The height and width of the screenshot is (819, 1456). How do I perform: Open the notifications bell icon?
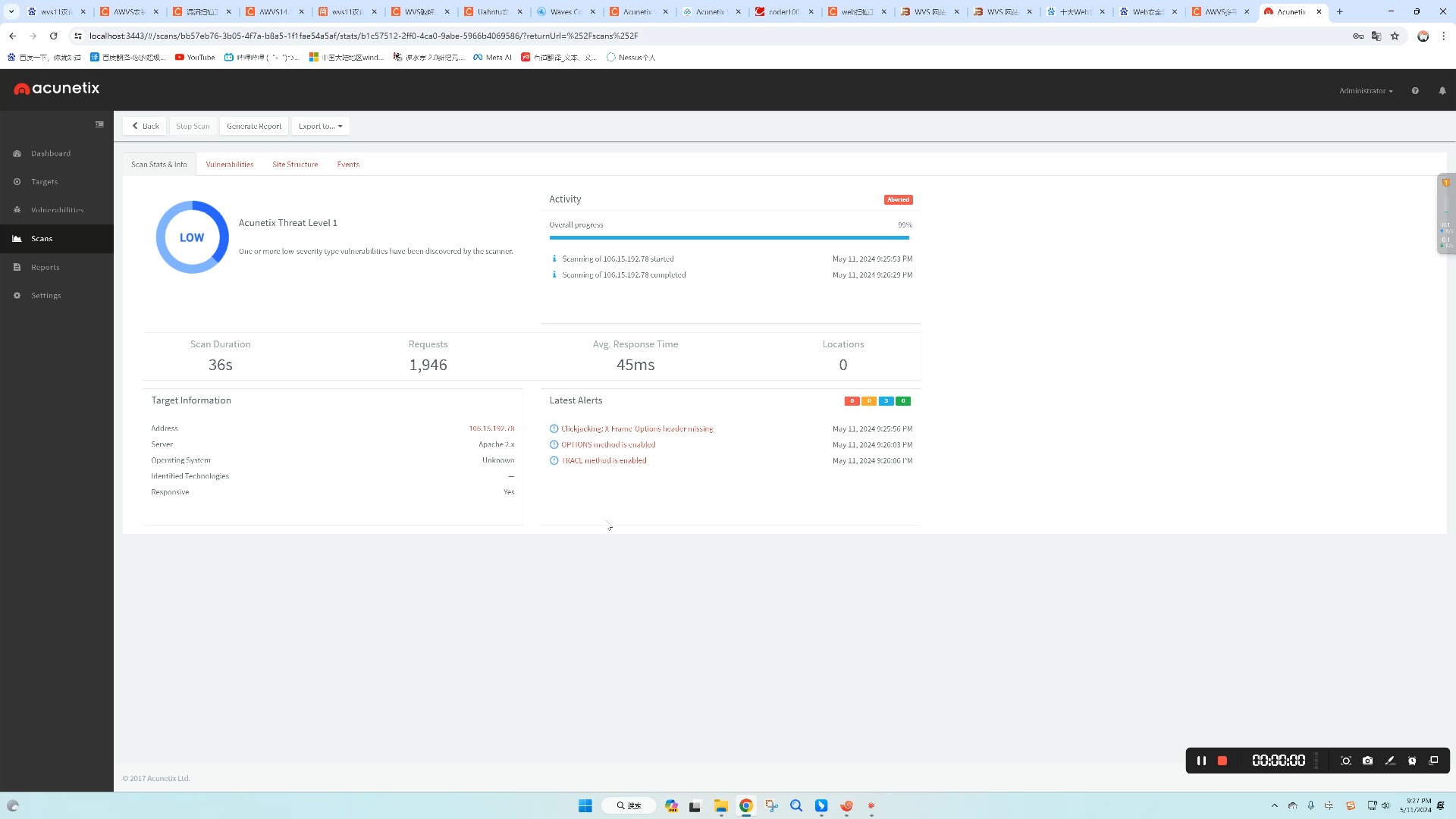coord(1442,91)
